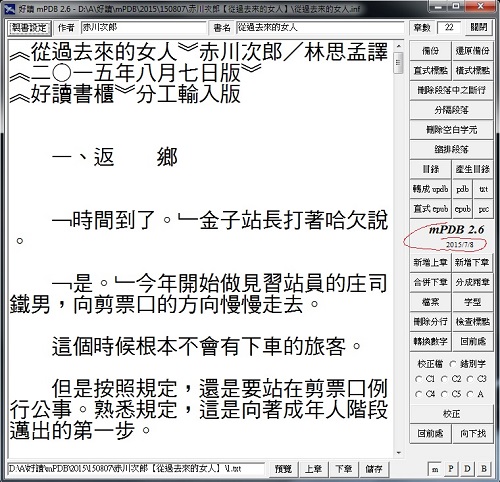This screenshot has height=482, width=500.
Task: Click the 分隔段落 button
Action: pos(451,110)
